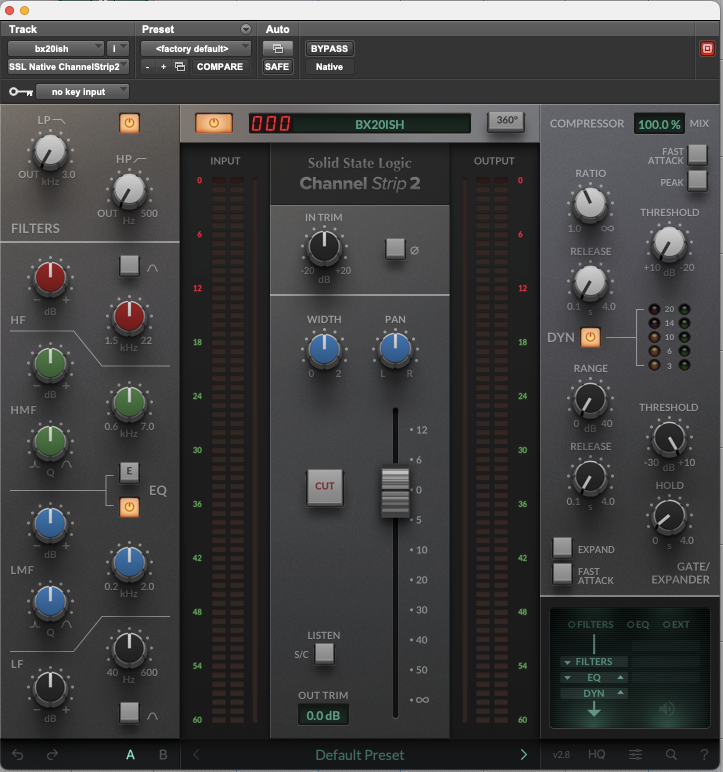
Task: Click the IN TRIM knob
Action: click(324, 246)
